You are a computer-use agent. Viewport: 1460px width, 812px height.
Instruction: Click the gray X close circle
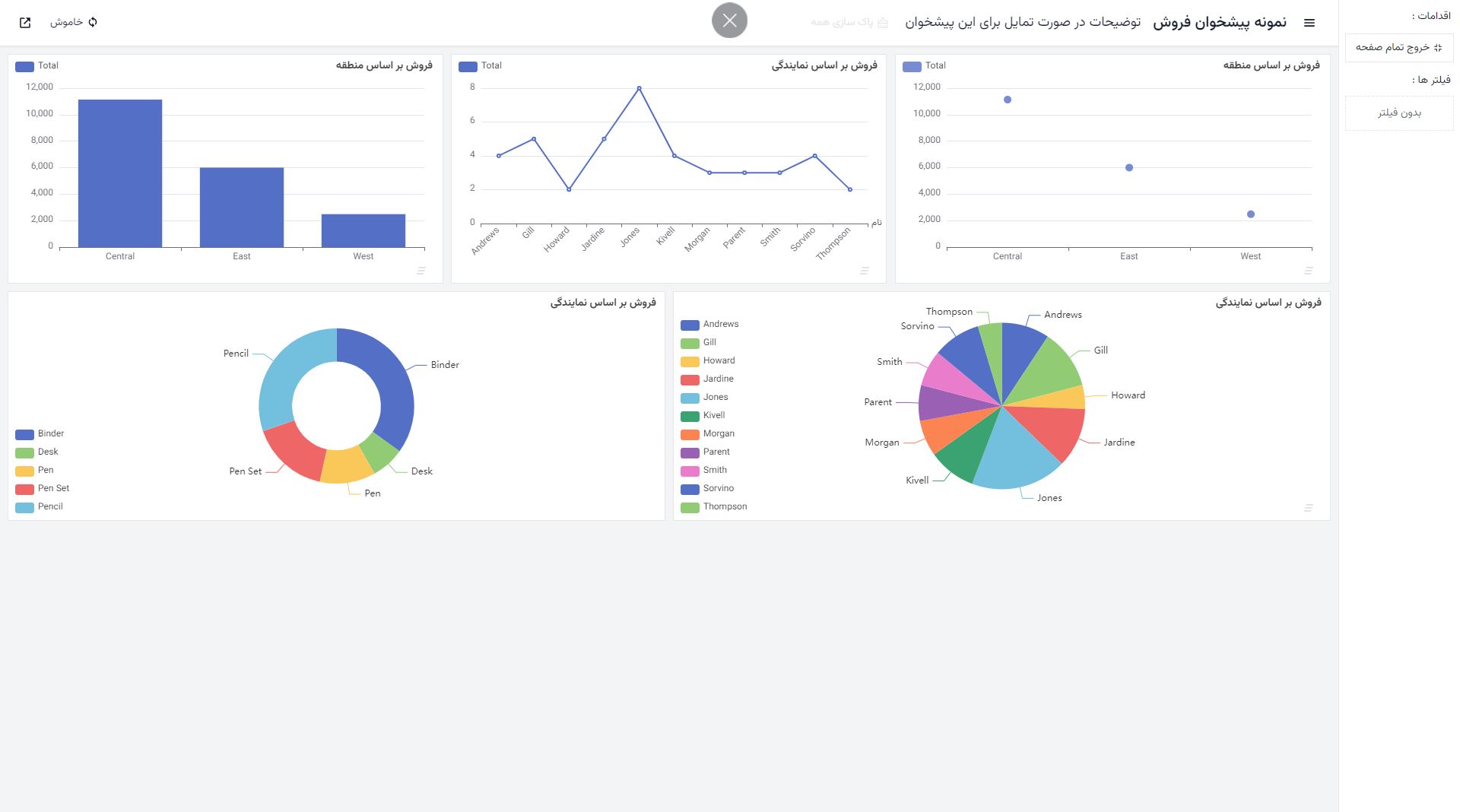pos(729,21)
